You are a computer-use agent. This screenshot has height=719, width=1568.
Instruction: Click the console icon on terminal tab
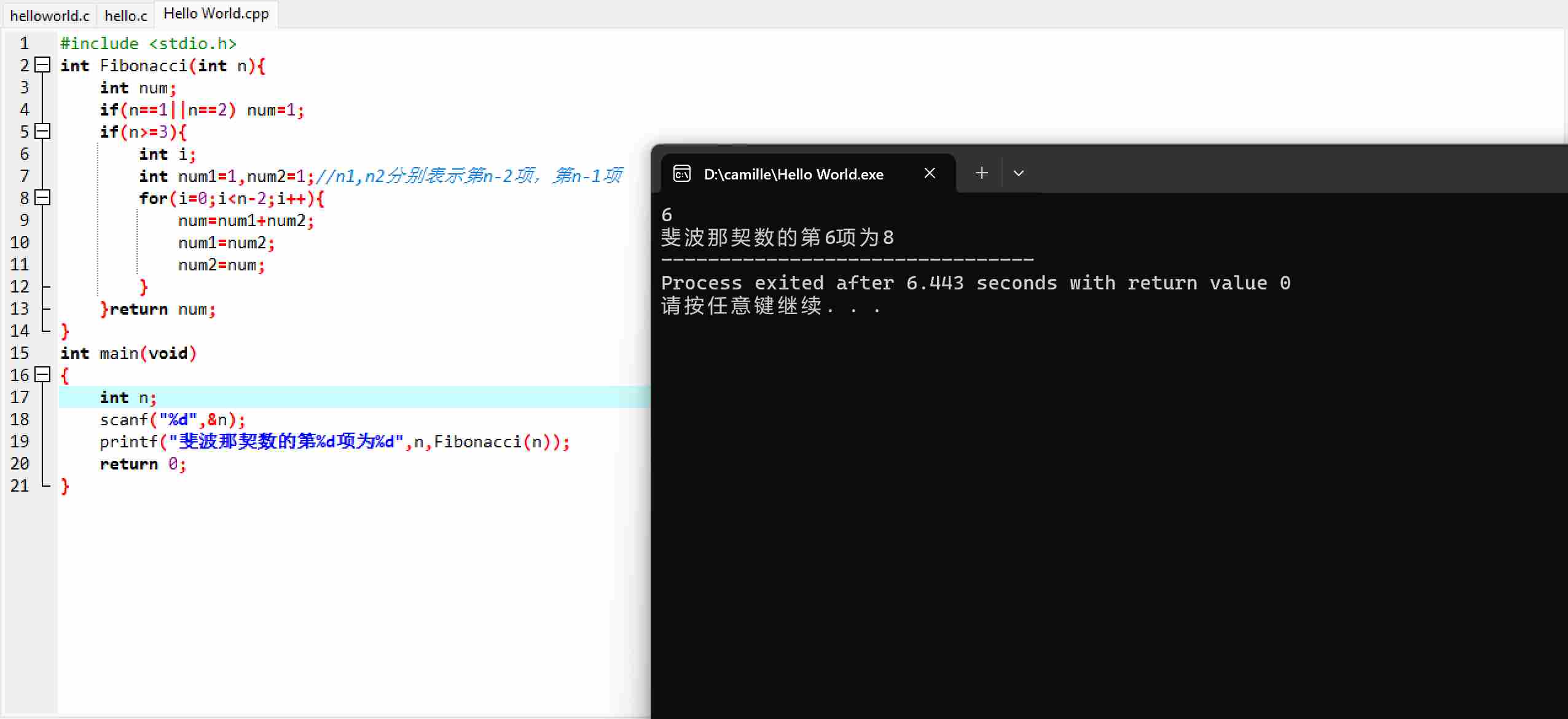[682, 174]
